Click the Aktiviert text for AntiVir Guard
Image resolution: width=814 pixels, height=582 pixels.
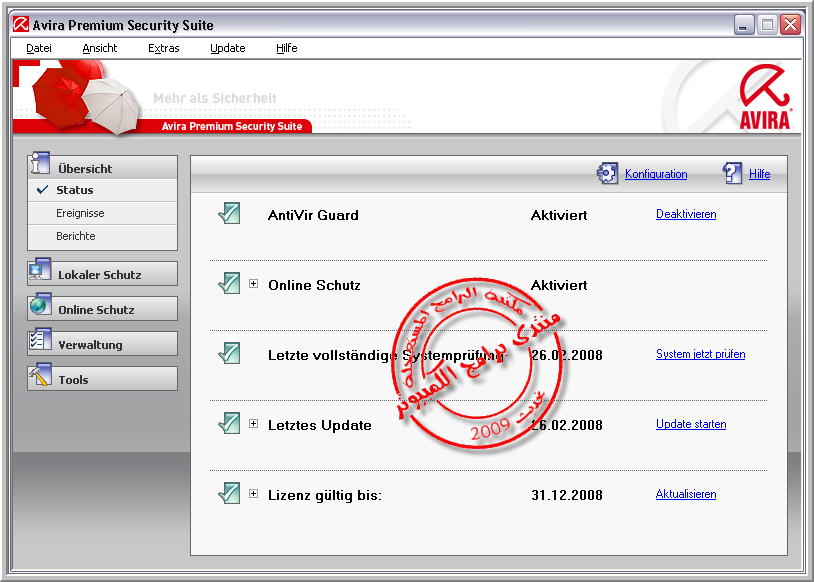click(559, 215)
